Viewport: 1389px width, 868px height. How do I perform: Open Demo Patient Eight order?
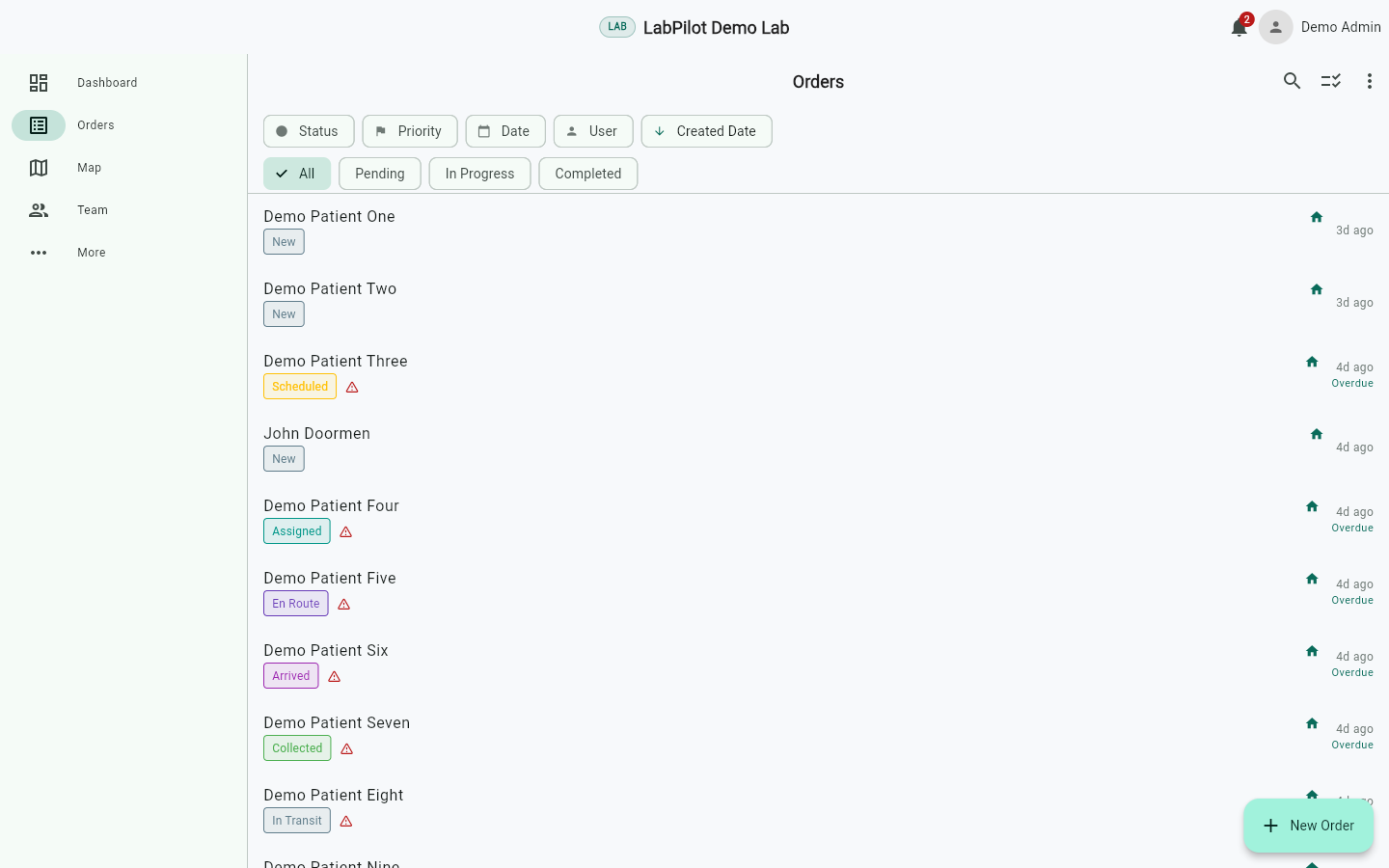pyautogui.click(x=818, y=808)
